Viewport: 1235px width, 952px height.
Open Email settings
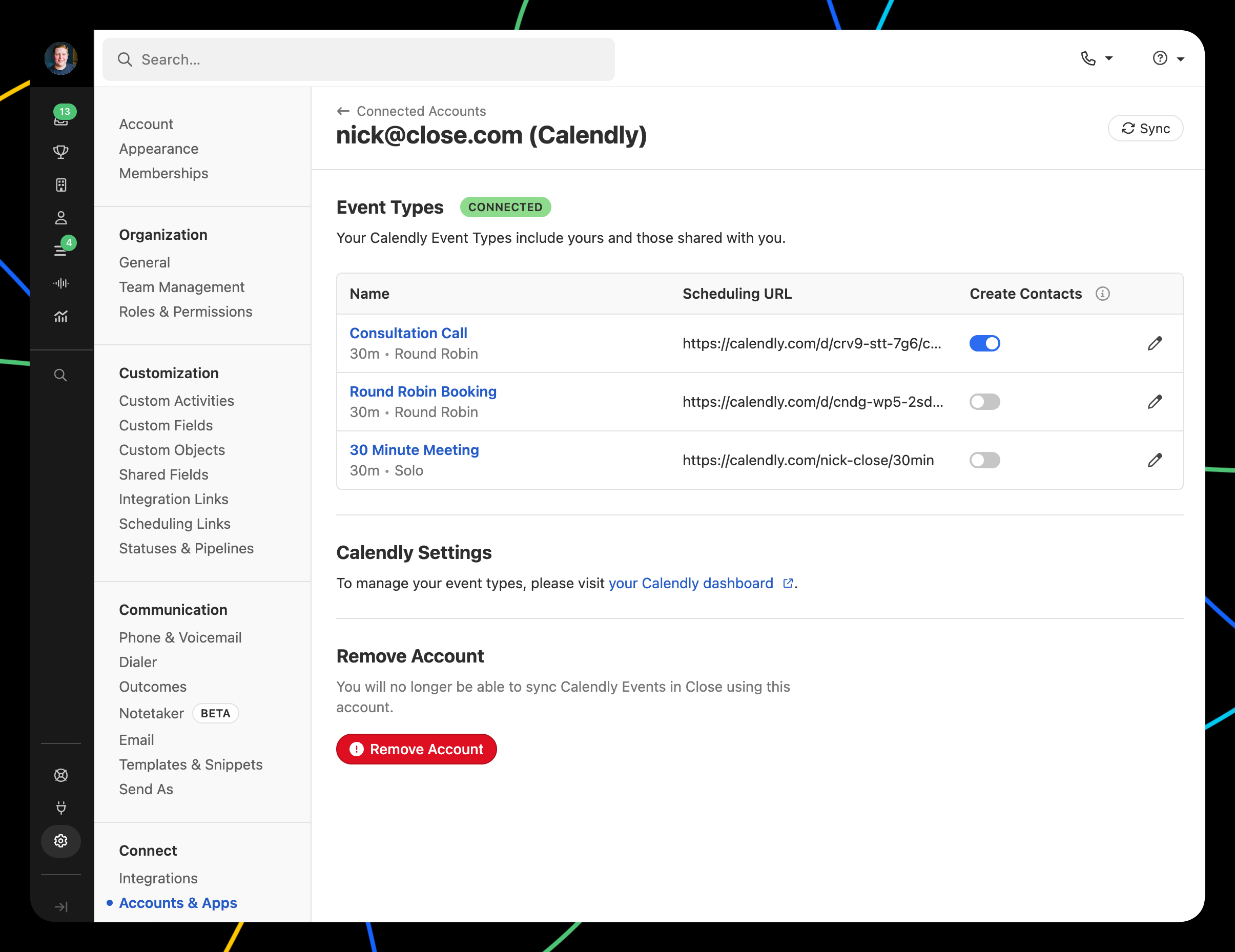pyautogui.click(x=136, y=740)
